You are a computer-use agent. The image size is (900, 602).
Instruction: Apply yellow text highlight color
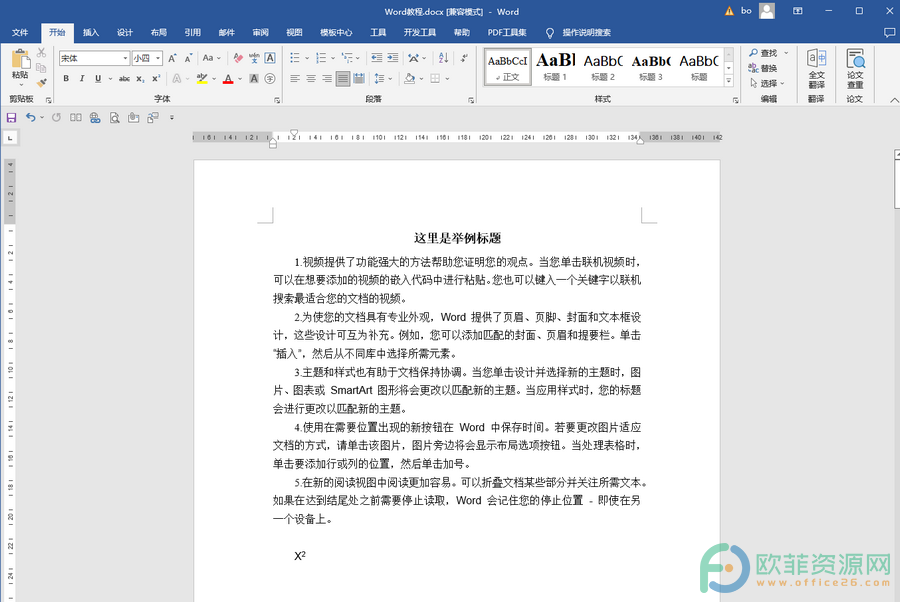tap(201, 79)
